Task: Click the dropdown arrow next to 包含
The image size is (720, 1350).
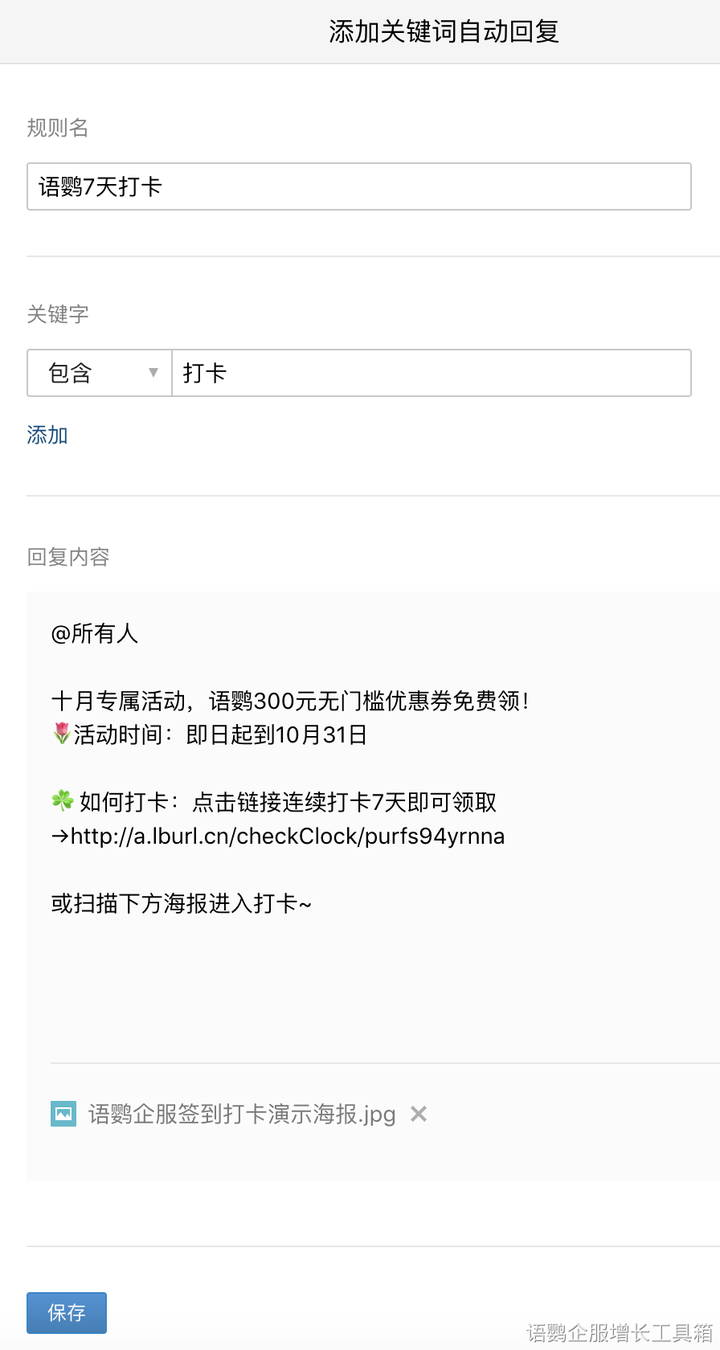Action: click(153, 373)
